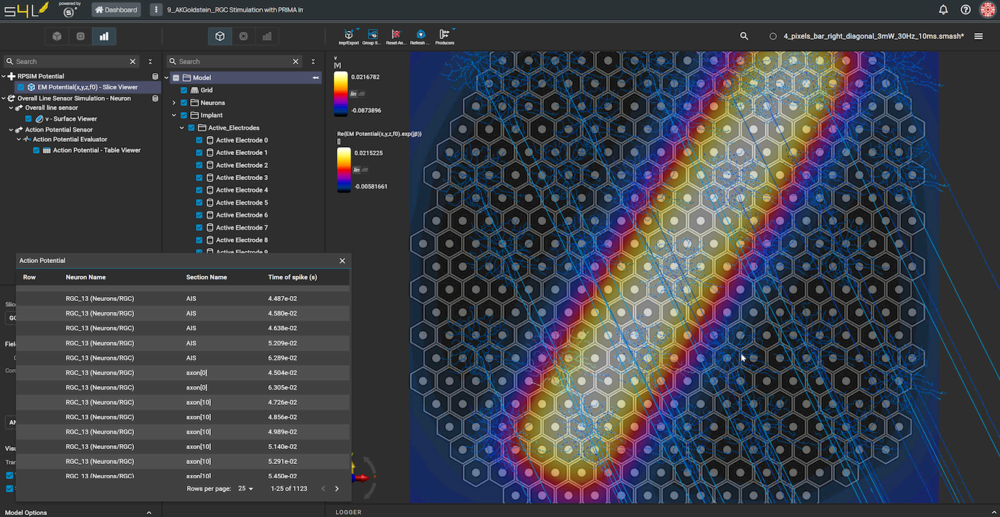
Task: Open the Producers tool menu
Action: tap(445, 37)
